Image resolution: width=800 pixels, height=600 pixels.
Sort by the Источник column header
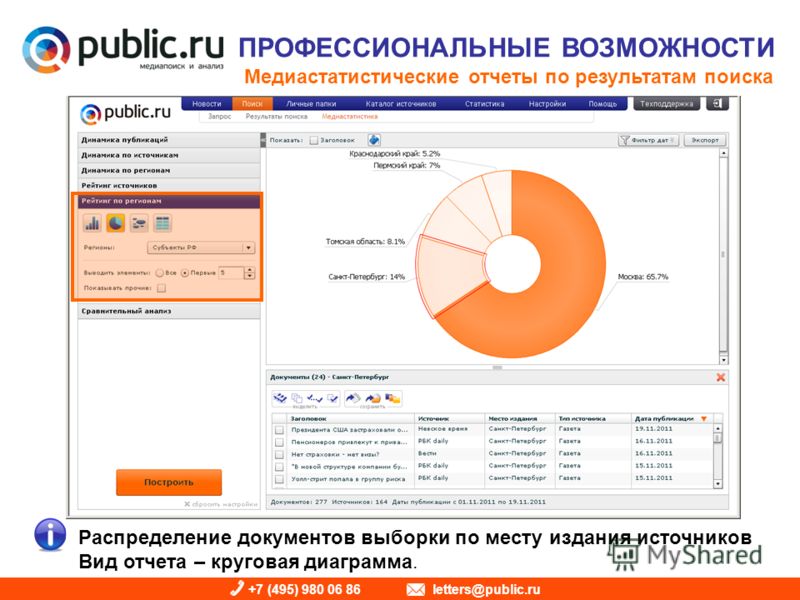coord(449,419)
